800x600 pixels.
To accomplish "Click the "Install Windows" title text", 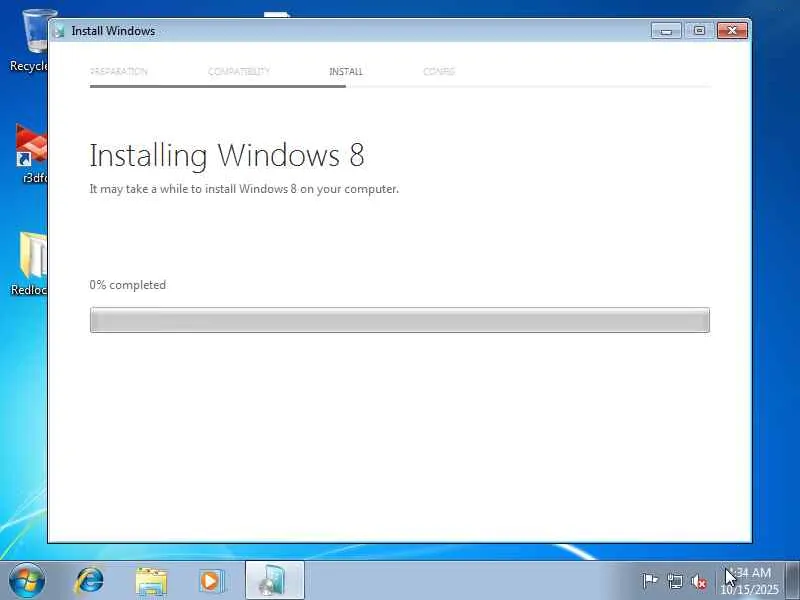I will tap(113, 31).
